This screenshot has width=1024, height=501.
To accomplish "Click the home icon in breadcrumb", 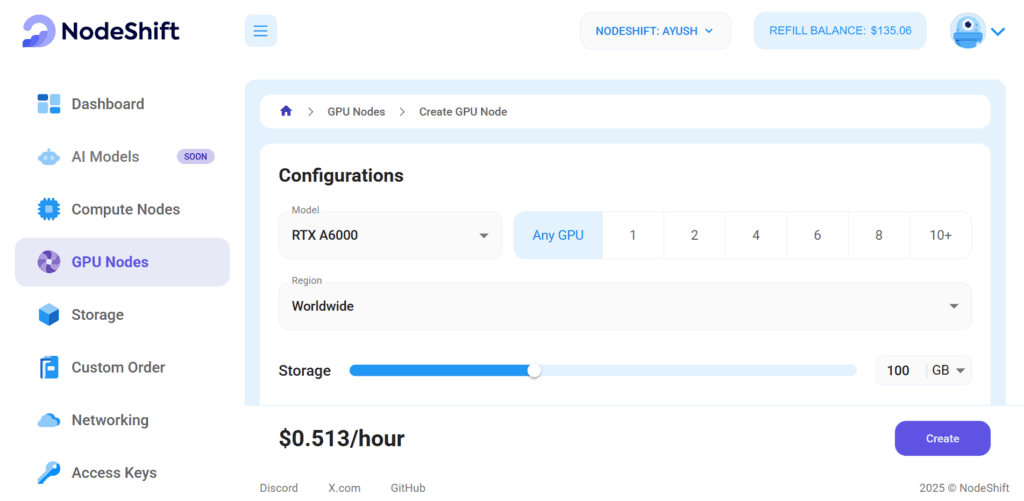I will point(286,111).
